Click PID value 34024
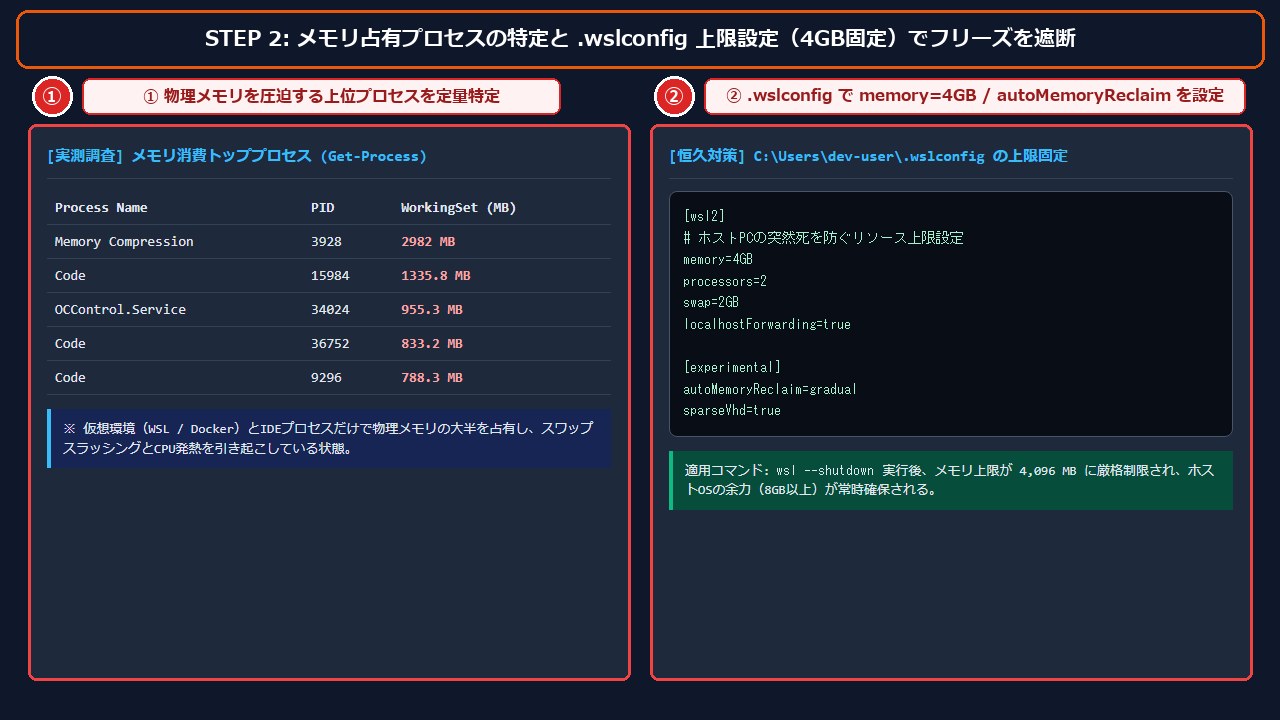 pyautogui.click(x=330, y=310)
